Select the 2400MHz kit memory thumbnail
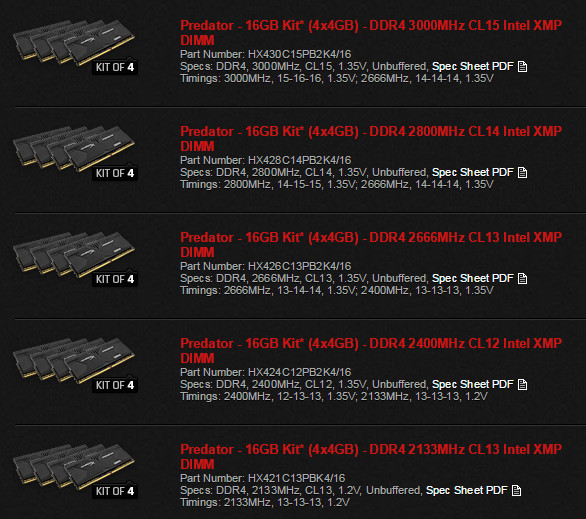 click(x=75, y=365)
